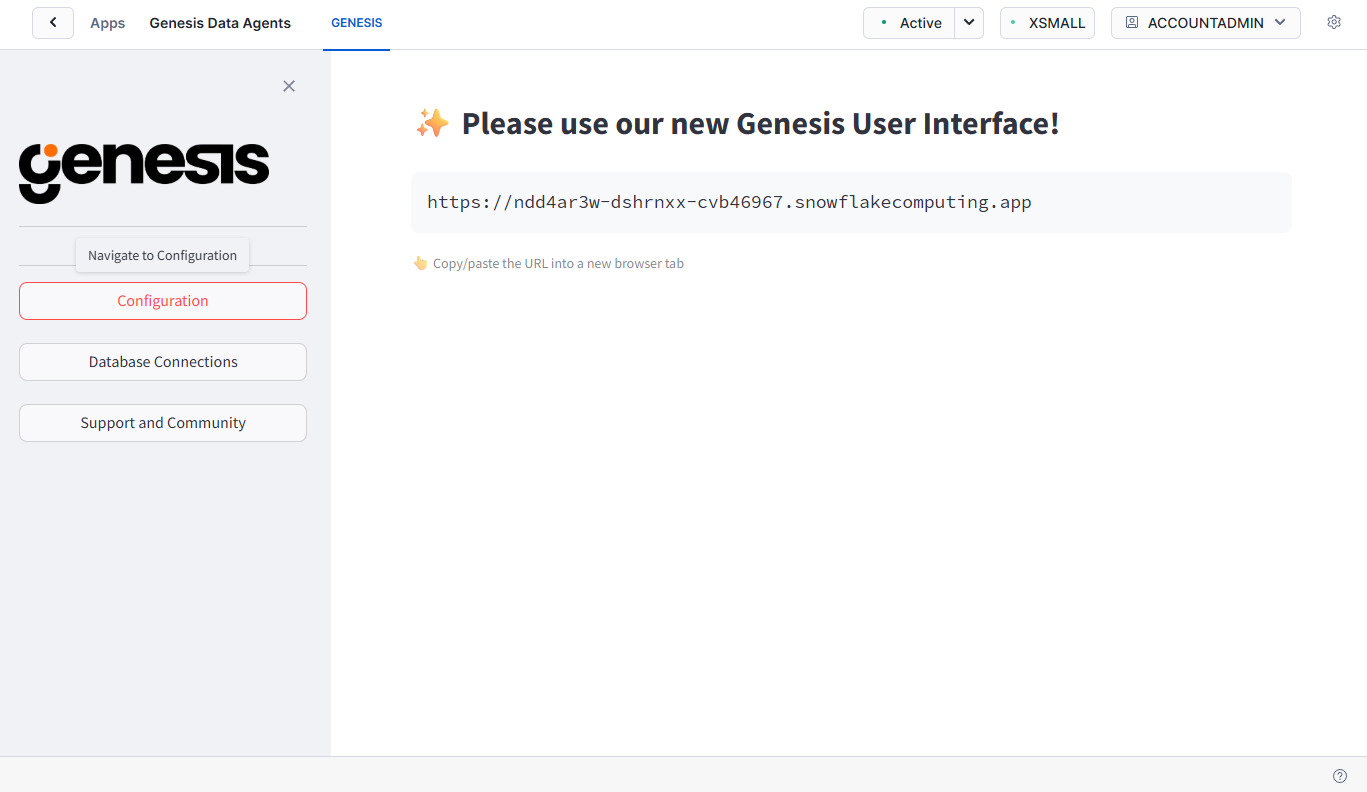Screen dimensions: 1367x792
Task: Close the sidebar with the X icon
Action: (289, 86)
